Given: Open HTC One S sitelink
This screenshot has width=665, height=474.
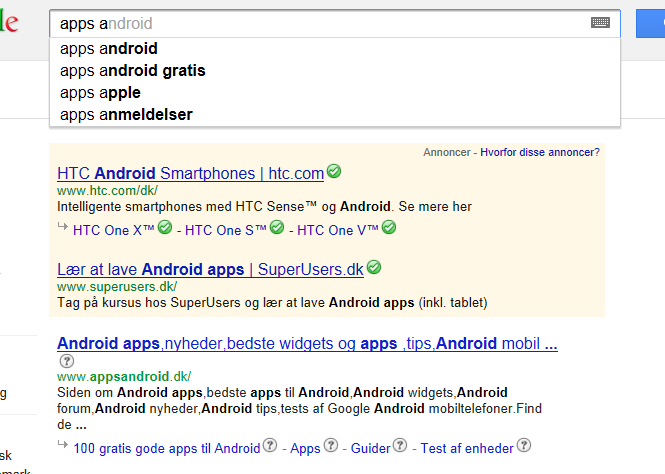Looking at the screenshot, I should pyautogui.click(x=226, y=230).
